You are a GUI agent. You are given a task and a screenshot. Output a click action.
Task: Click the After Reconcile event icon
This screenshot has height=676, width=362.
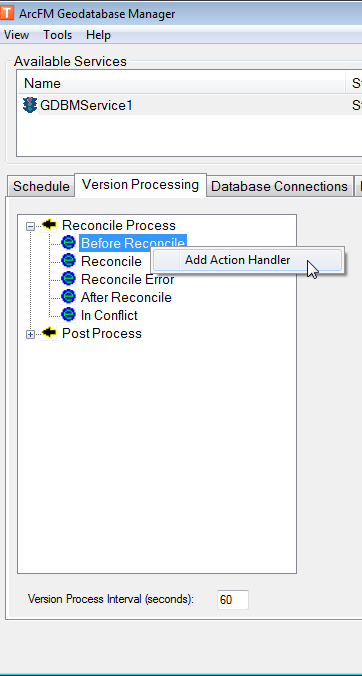[68, 297]
